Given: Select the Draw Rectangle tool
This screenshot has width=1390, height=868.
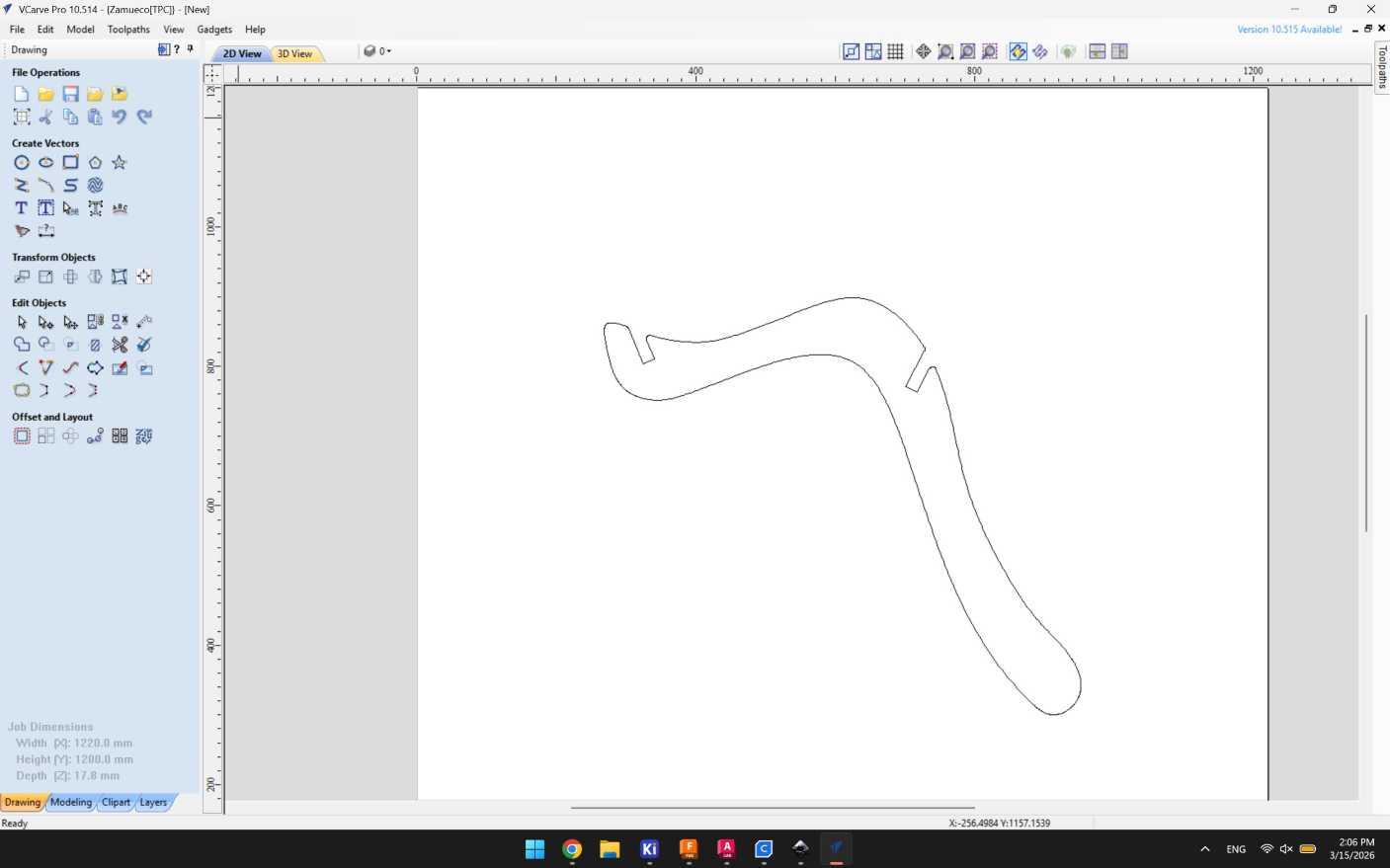Looking at the screenshot, I should coord(70,162).
